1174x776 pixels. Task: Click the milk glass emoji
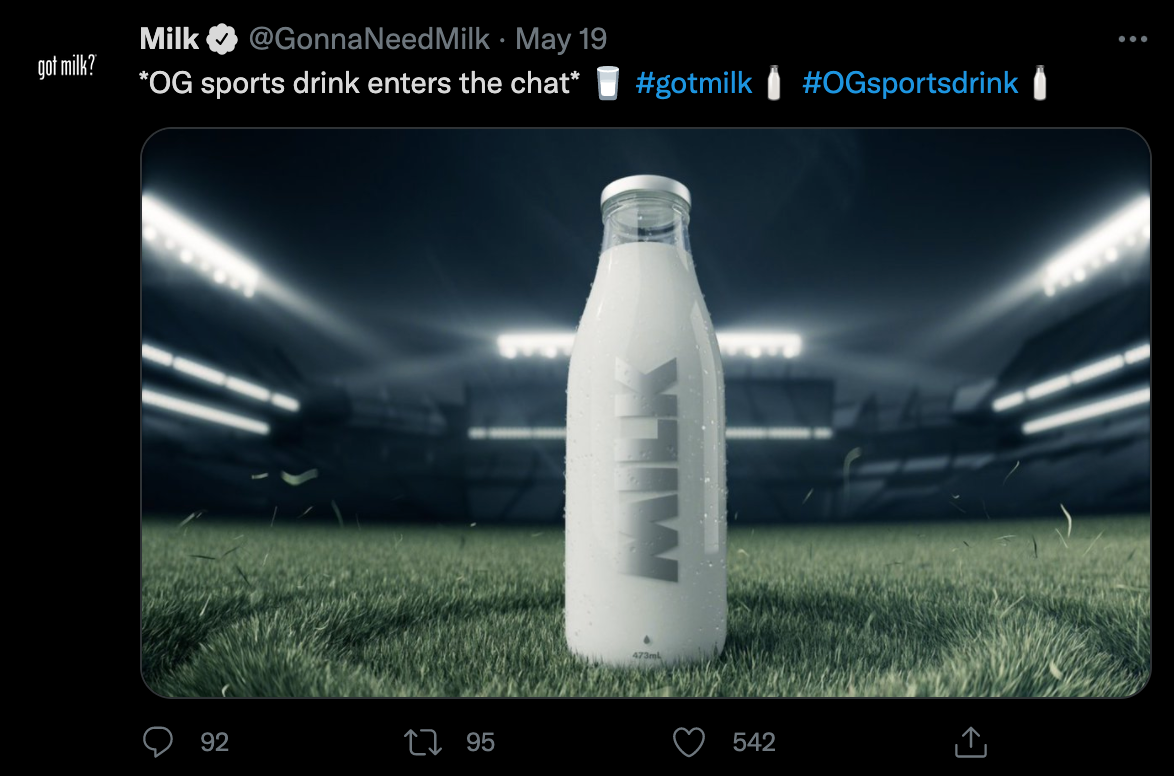(607, 82)
